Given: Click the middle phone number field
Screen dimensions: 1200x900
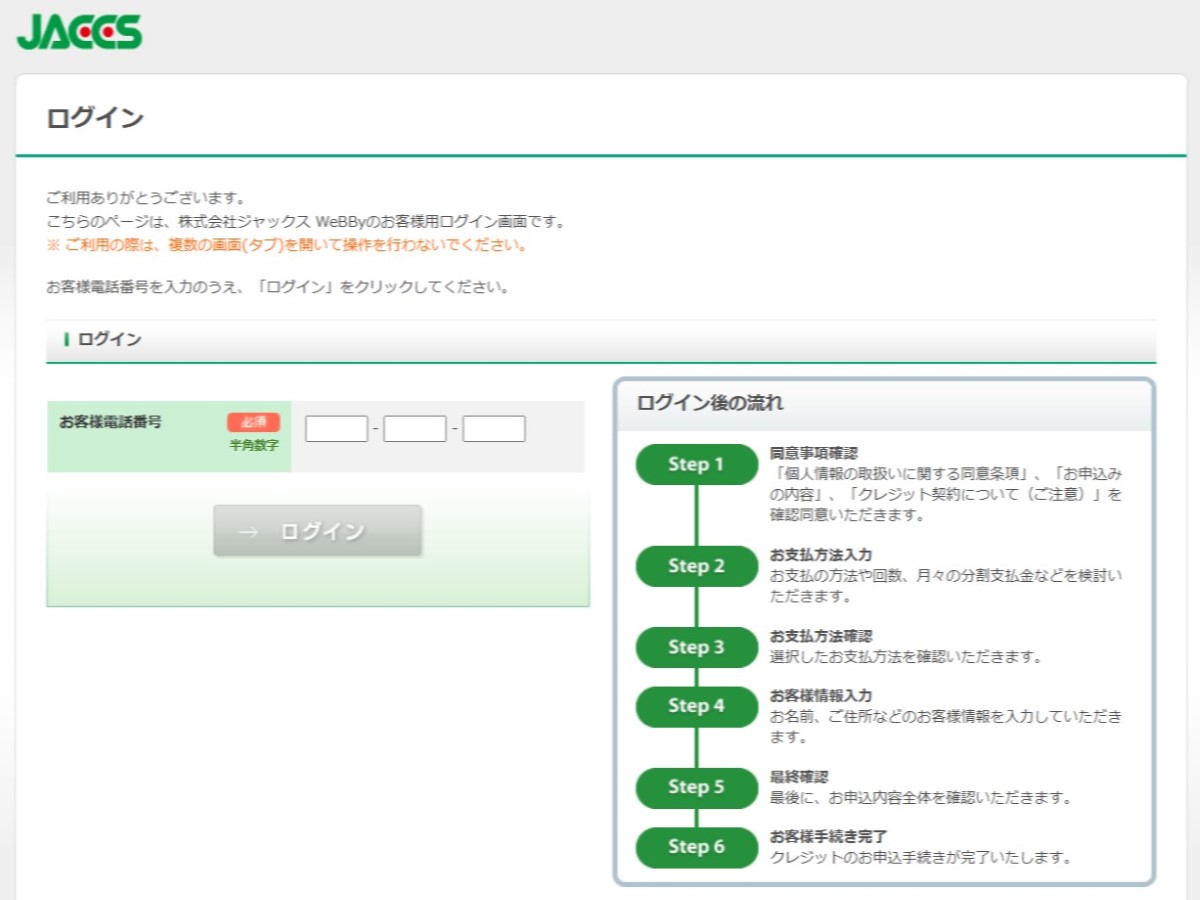Looking at the screenshot, I should [414, 429].
